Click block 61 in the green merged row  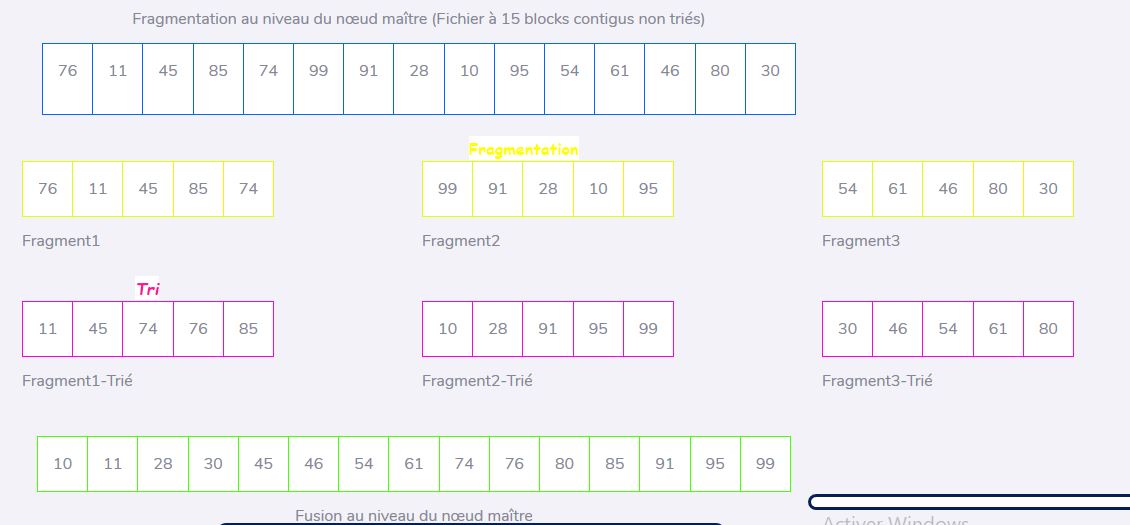tap(414, 464)
